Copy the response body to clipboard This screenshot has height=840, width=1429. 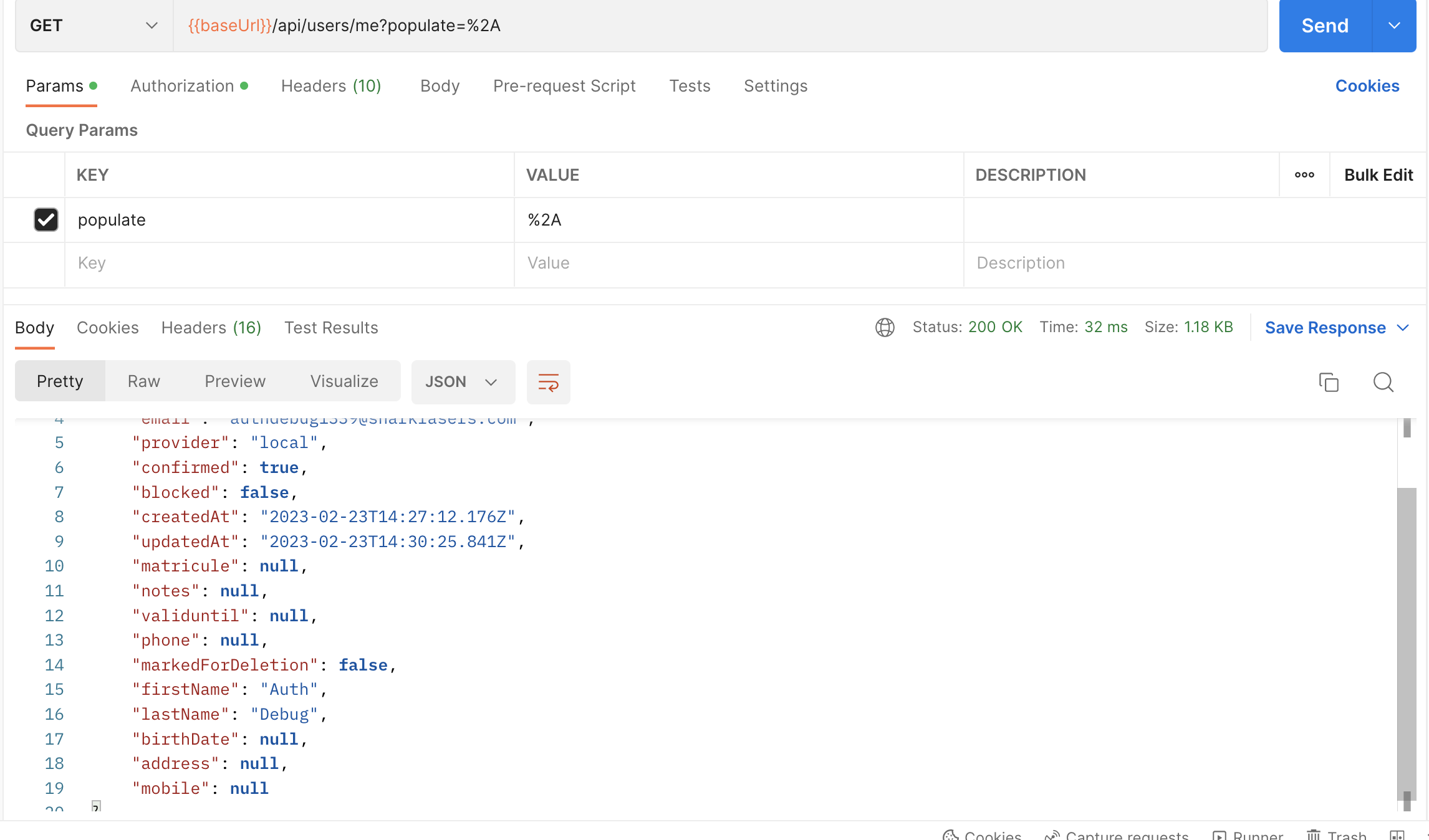click(1329, 382)
